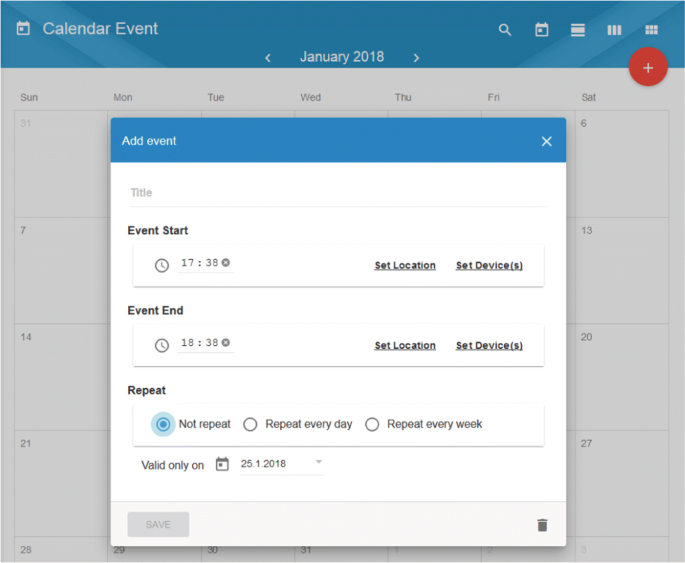Click the search magnifier icon in the header

coord(505,30)
